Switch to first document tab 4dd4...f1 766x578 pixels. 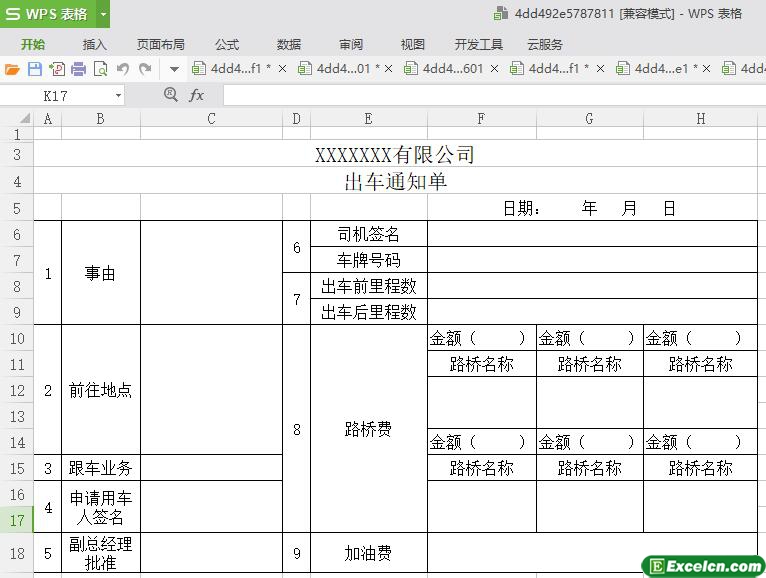pyautogui.click(x=231, y=69)
